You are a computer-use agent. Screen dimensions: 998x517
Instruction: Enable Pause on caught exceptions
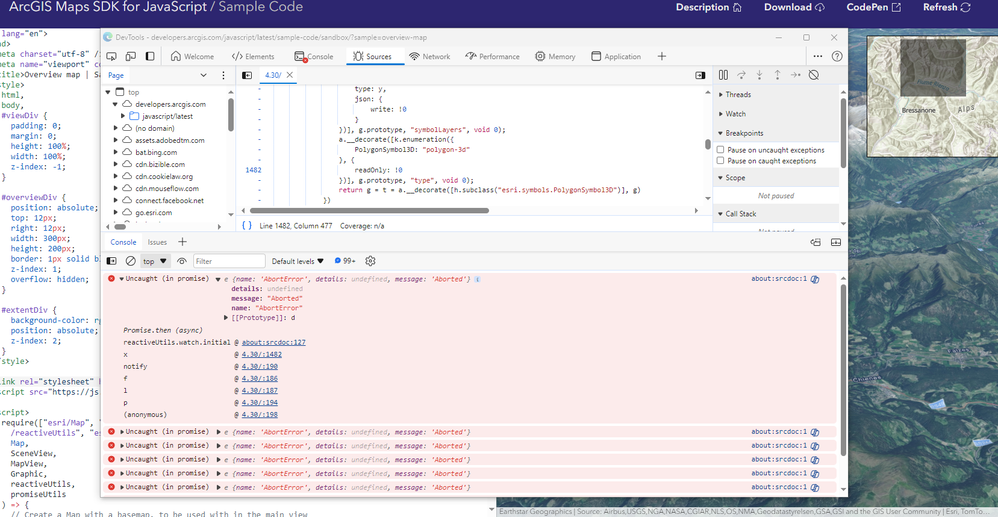pyautogui.click(x=721, y=161)
